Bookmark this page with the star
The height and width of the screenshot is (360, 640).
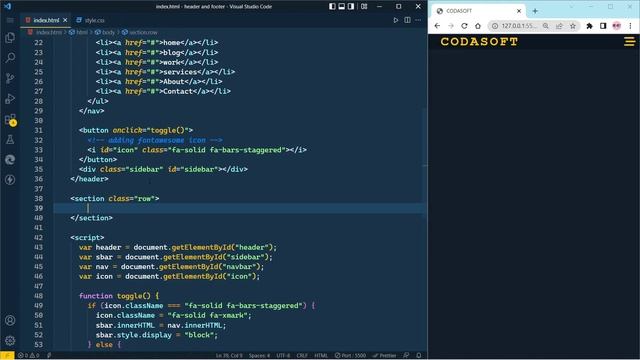(x=573, y=26)
